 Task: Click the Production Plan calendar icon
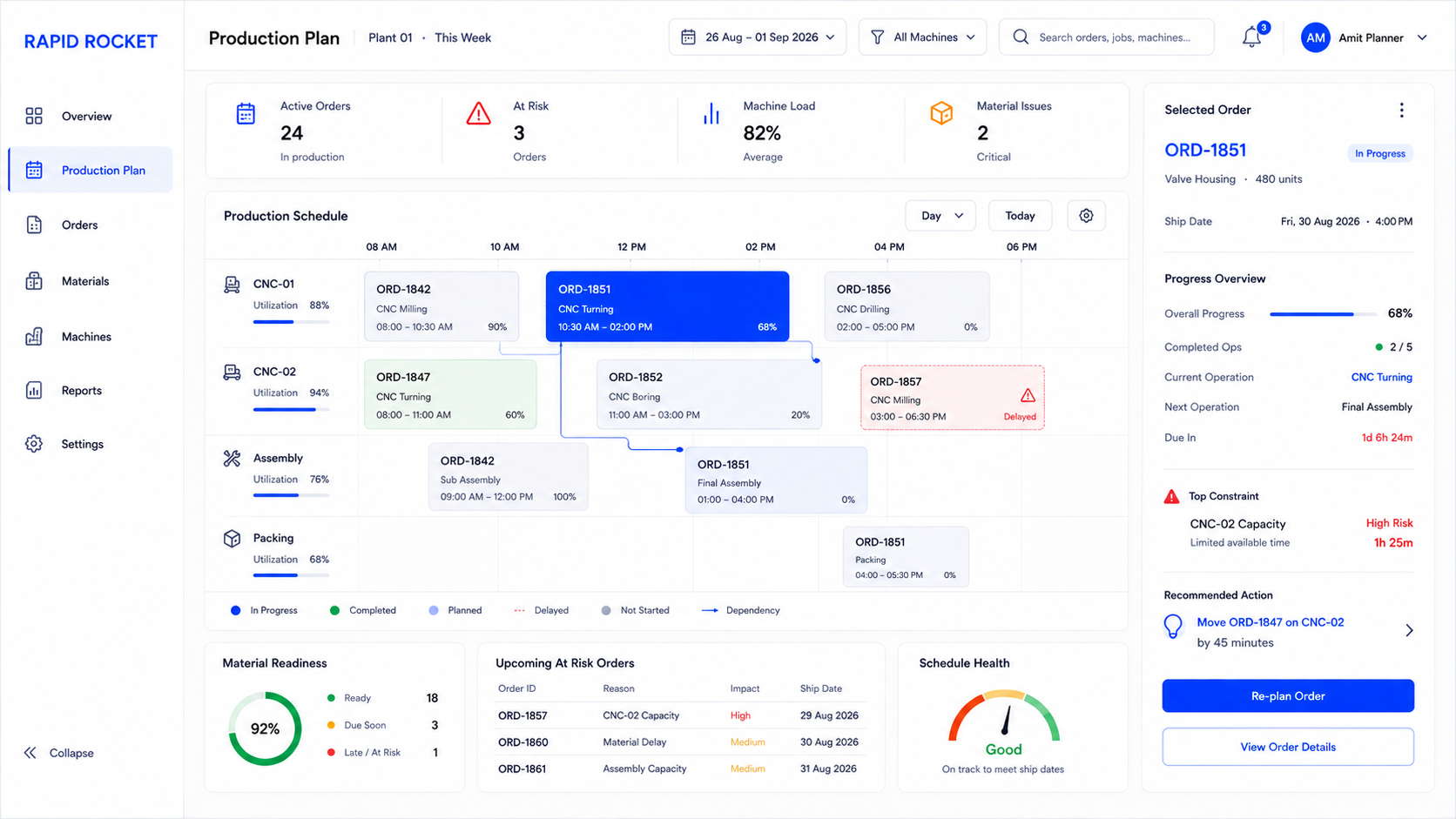[x=34, y=170]
